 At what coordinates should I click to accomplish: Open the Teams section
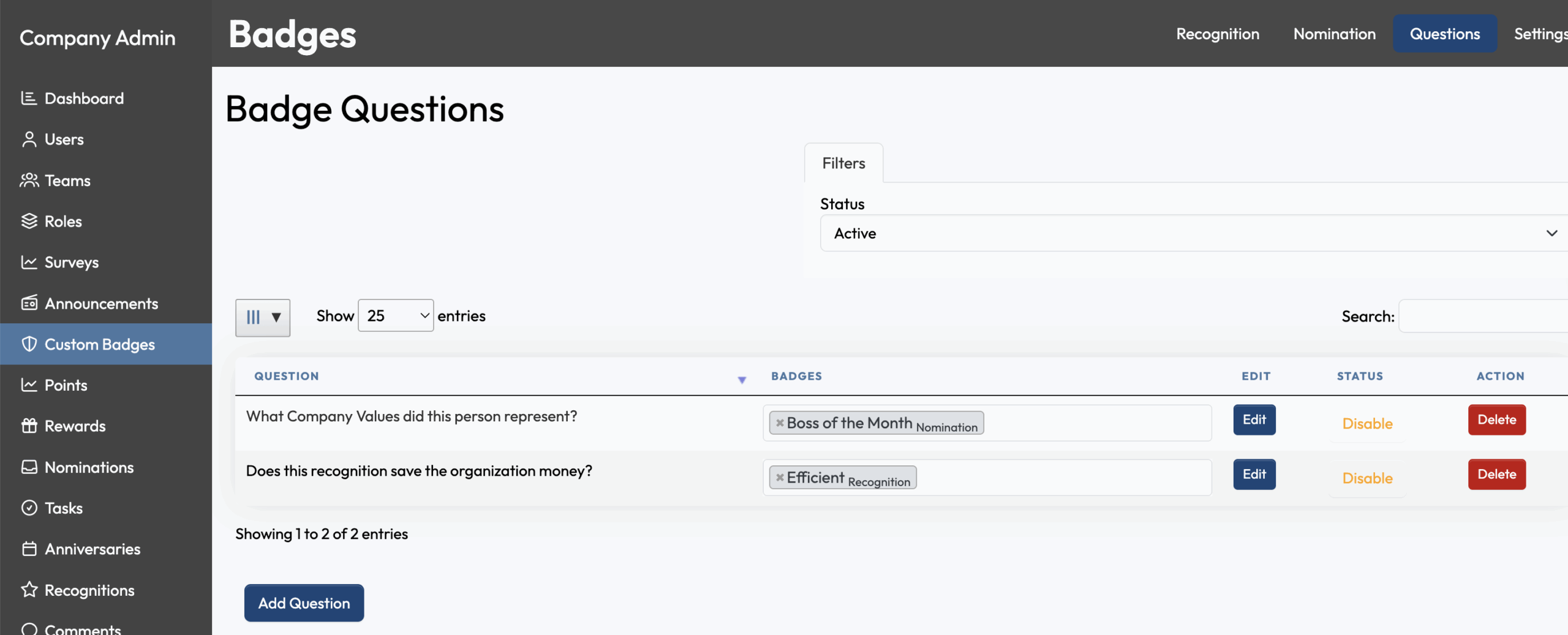coord(67,180)
